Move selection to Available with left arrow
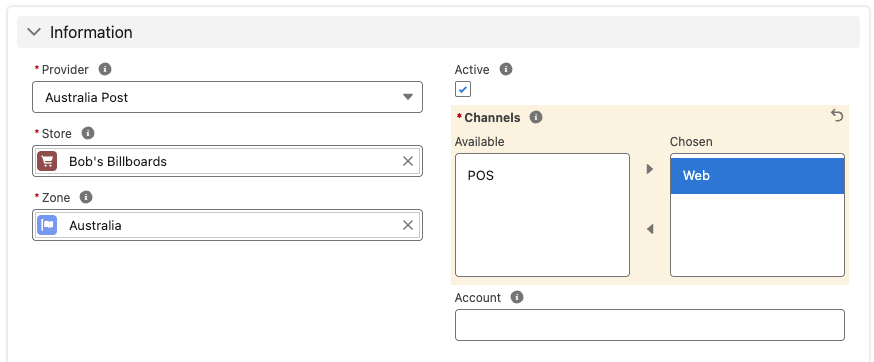This screenshot has width=874, height=362. (x=649, y=229)
